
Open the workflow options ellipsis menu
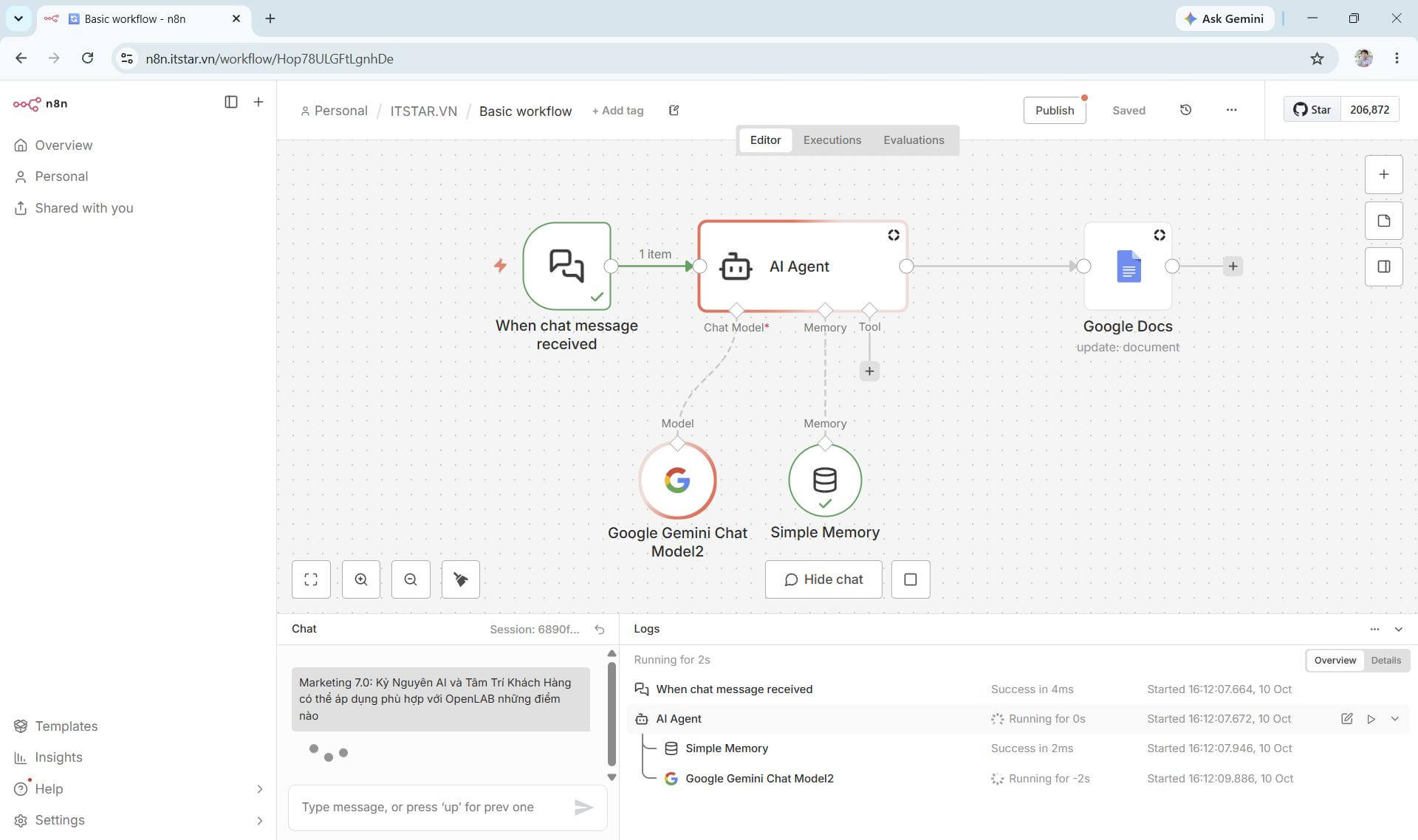coord(1231,110)
